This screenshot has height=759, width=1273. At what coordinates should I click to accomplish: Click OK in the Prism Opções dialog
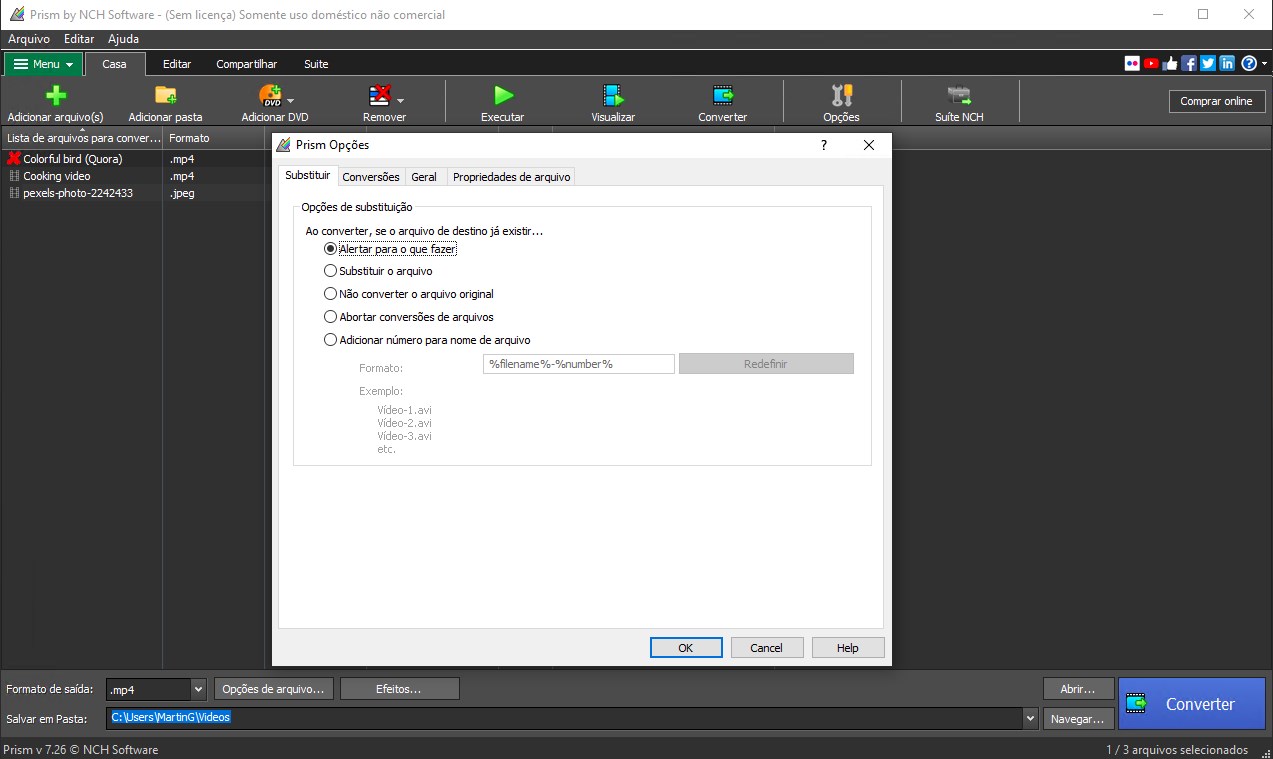(686, 648)
